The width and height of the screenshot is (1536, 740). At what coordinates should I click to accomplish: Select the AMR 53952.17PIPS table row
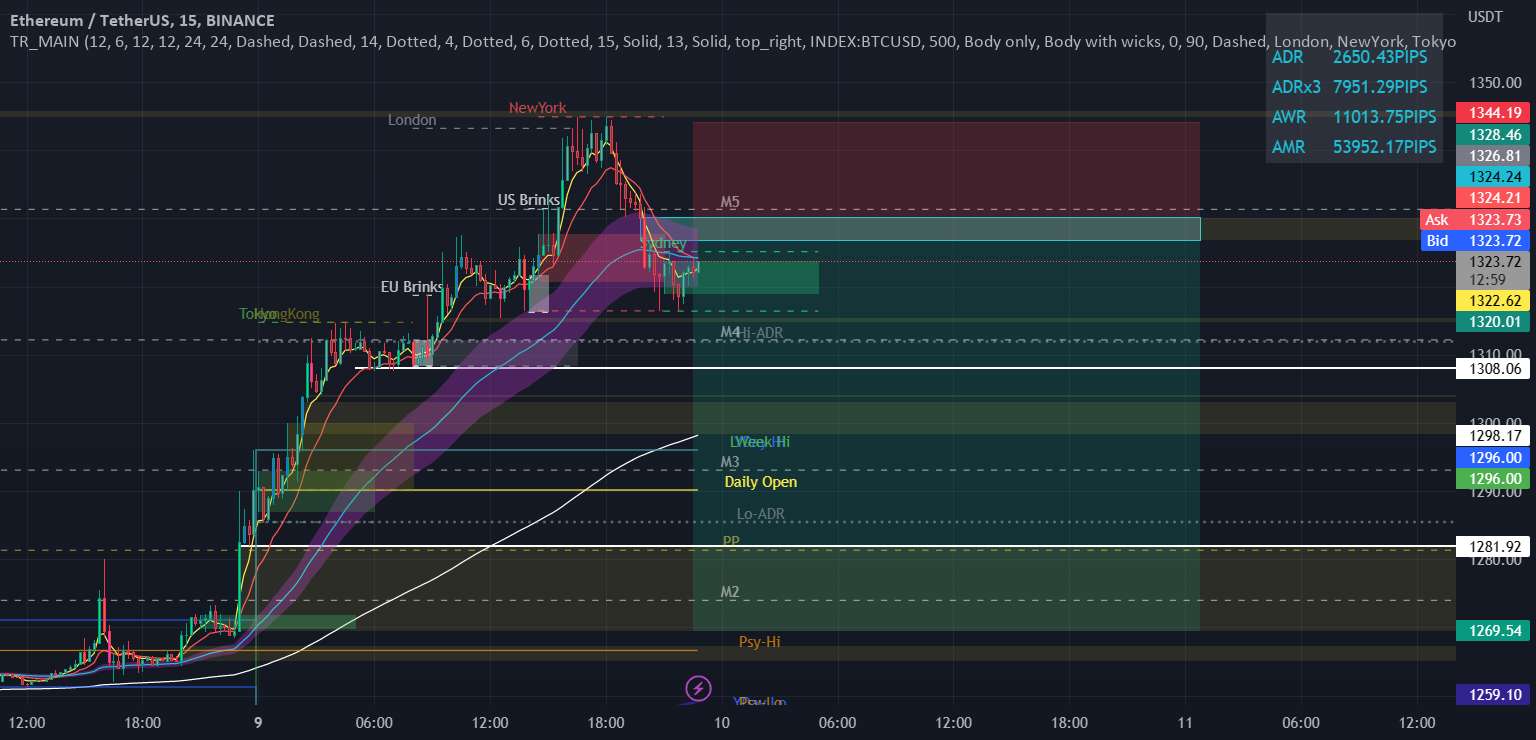(1354, 147)
